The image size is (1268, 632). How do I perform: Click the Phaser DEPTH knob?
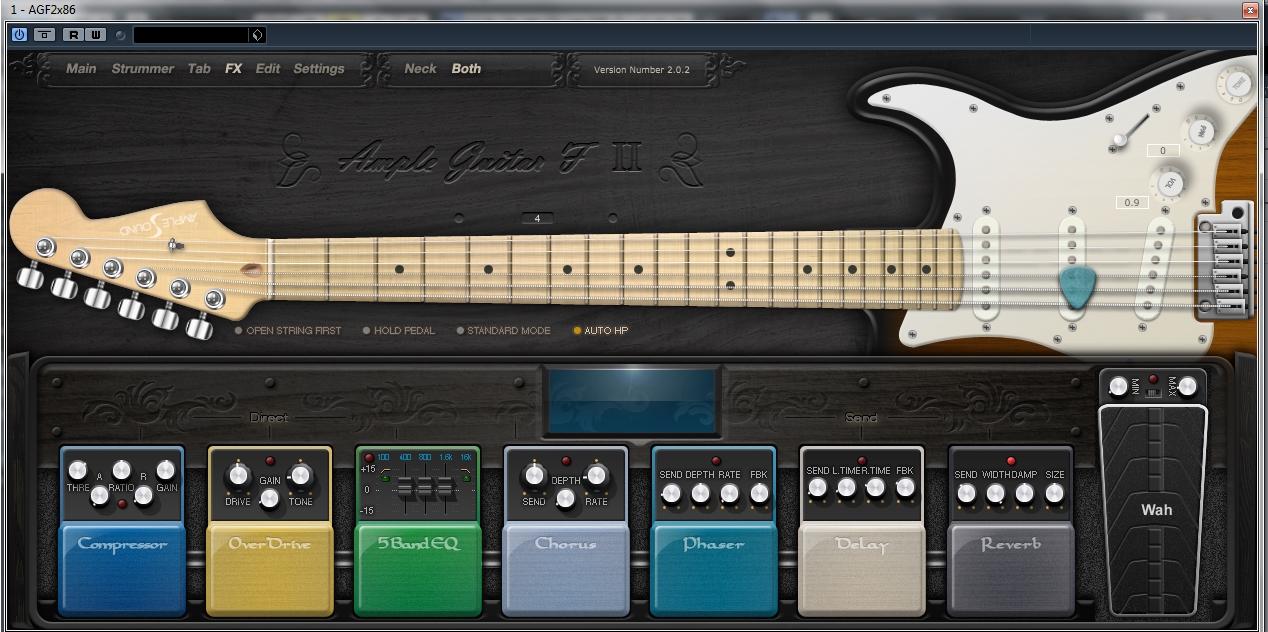coord(700,492)
